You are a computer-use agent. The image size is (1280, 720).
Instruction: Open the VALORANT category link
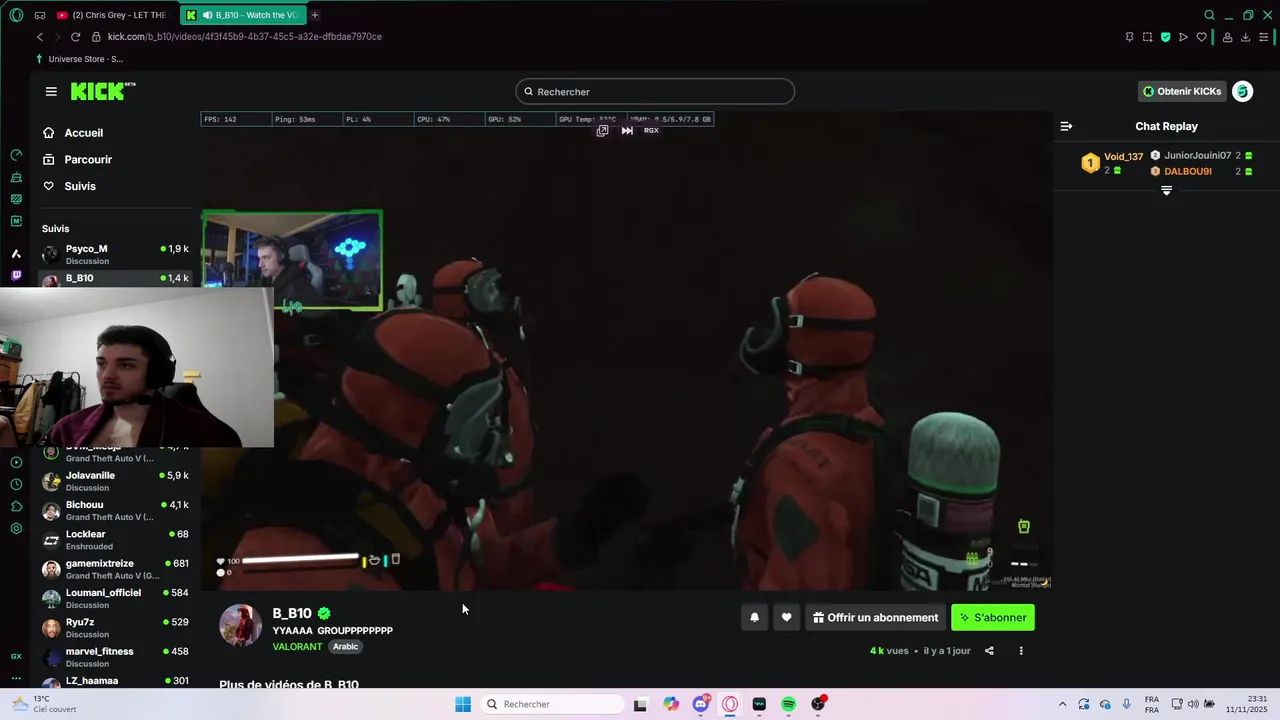[297, 647]
